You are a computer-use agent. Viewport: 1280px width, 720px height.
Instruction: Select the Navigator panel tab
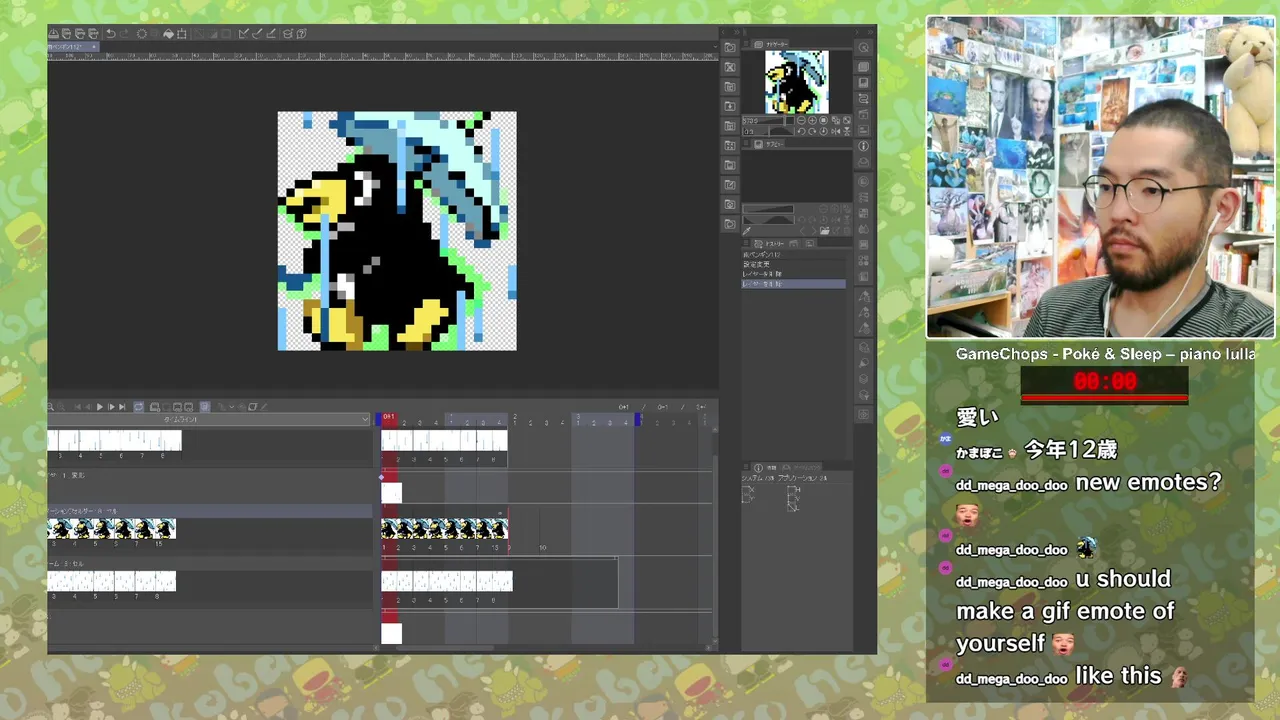pos(769,44)
